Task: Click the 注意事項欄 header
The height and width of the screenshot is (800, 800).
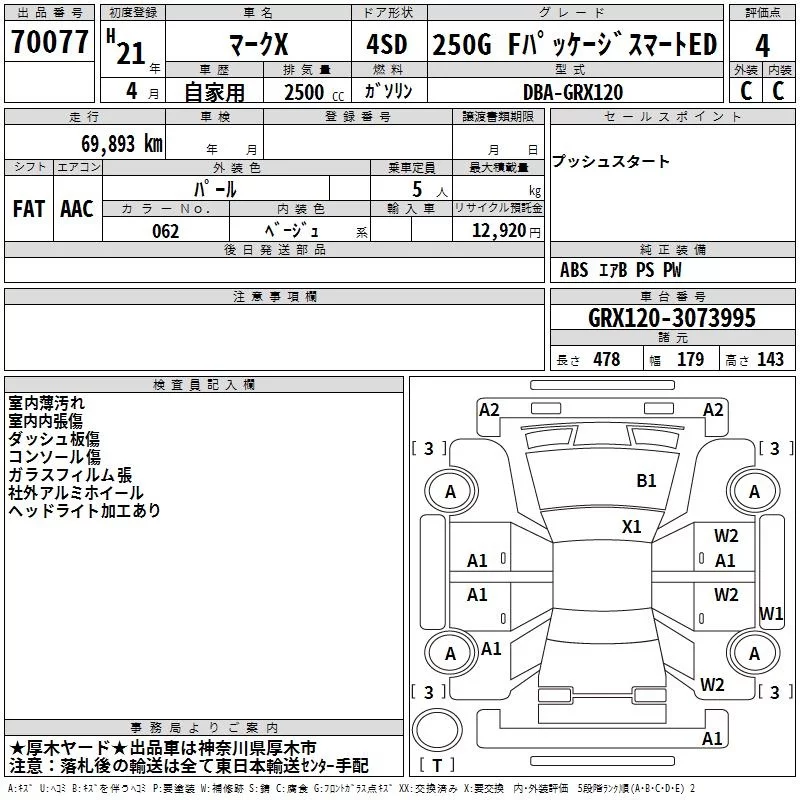Action: click(274, 296)
